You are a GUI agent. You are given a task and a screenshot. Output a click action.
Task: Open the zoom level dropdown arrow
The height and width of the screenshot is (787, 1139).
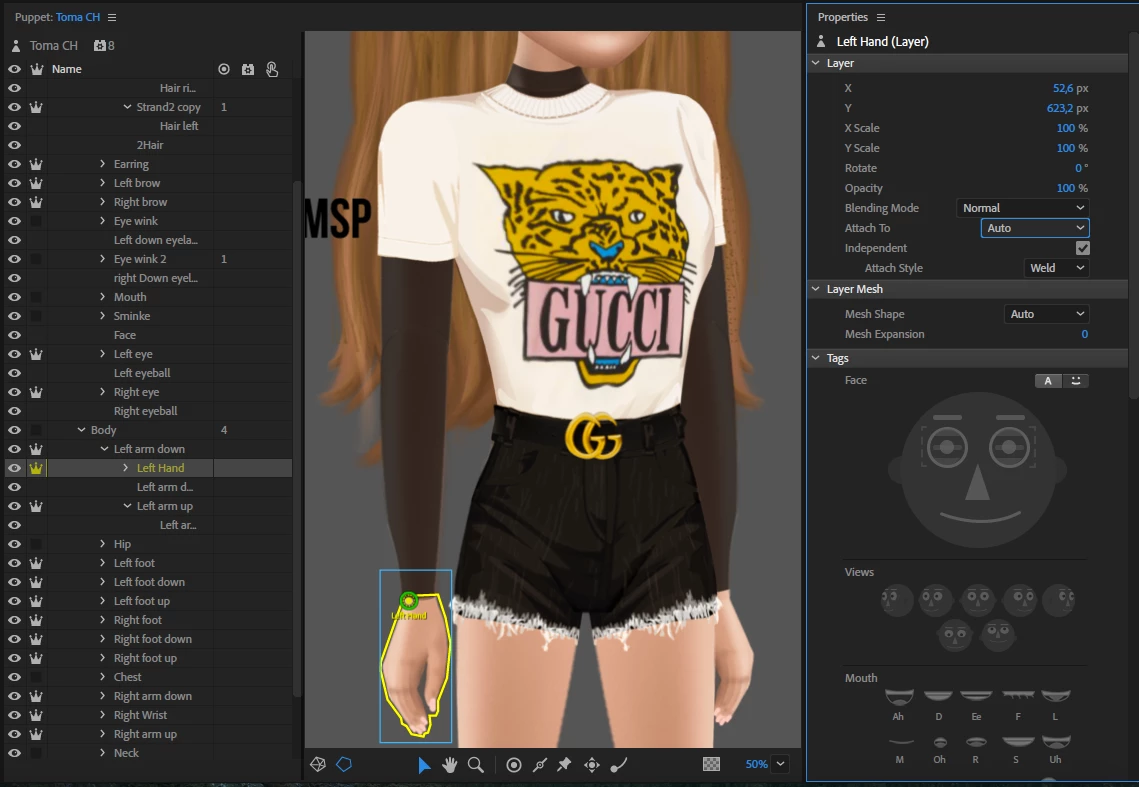coord(780,764)
